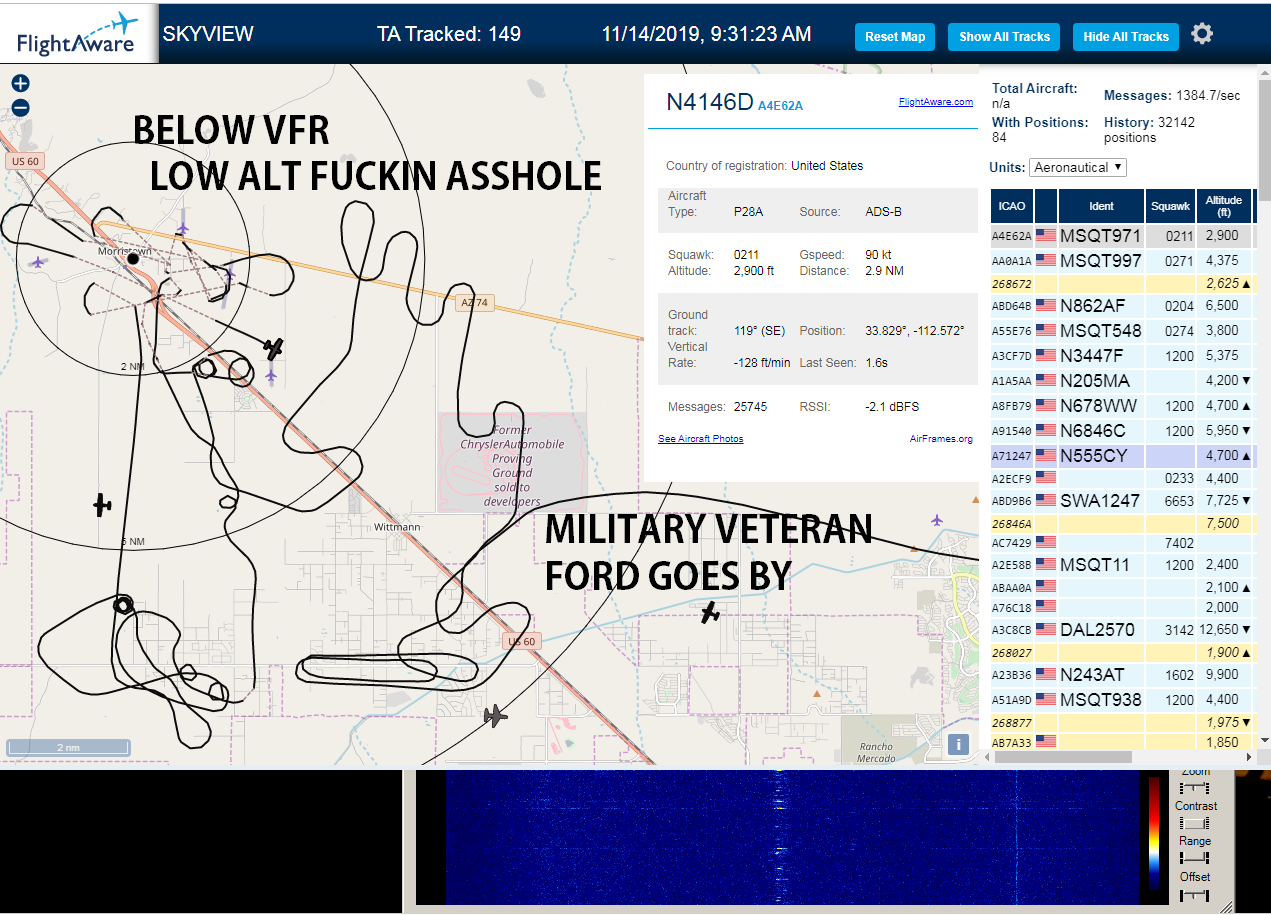This screenshot has height=915, width=1271.
Task: Click A4E62A hex code link beside N4146D
Action: tap(780, 105)
